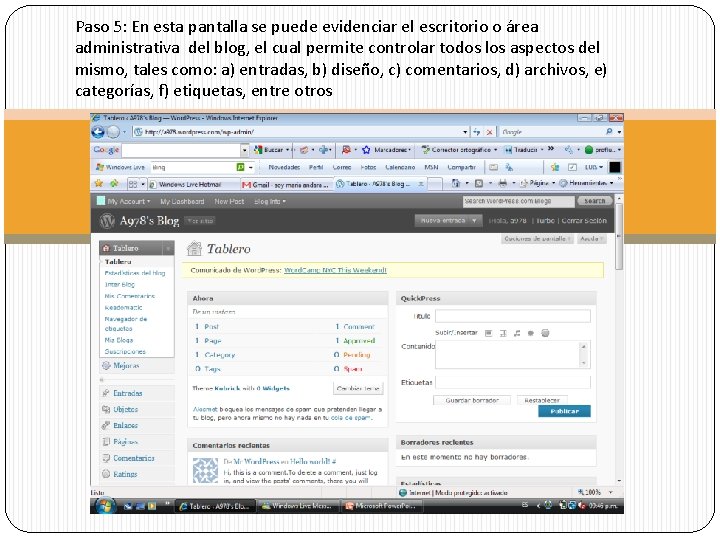Viewport: 720px width, 540px height.
Task: Open the Herramientas menu dropdown in IE
Action: coord(586,183)
